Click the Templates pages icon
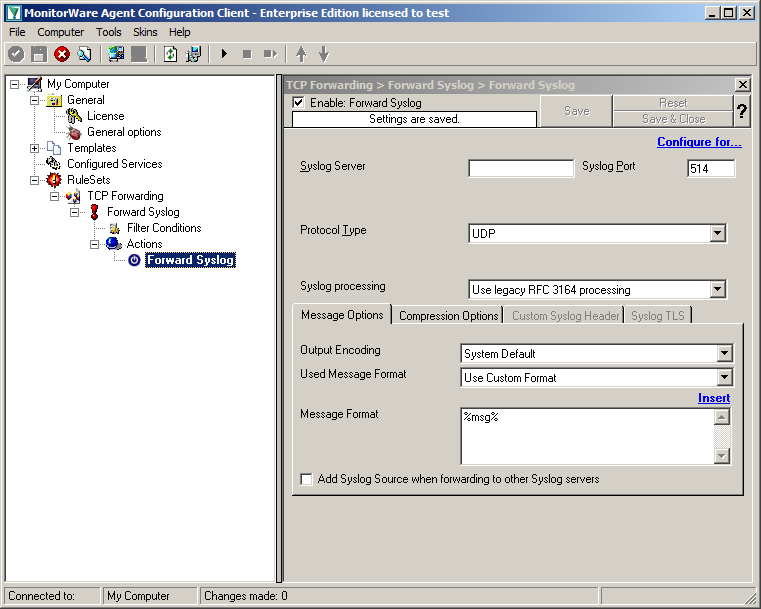761x609 pixels. [x=54, y=148]
